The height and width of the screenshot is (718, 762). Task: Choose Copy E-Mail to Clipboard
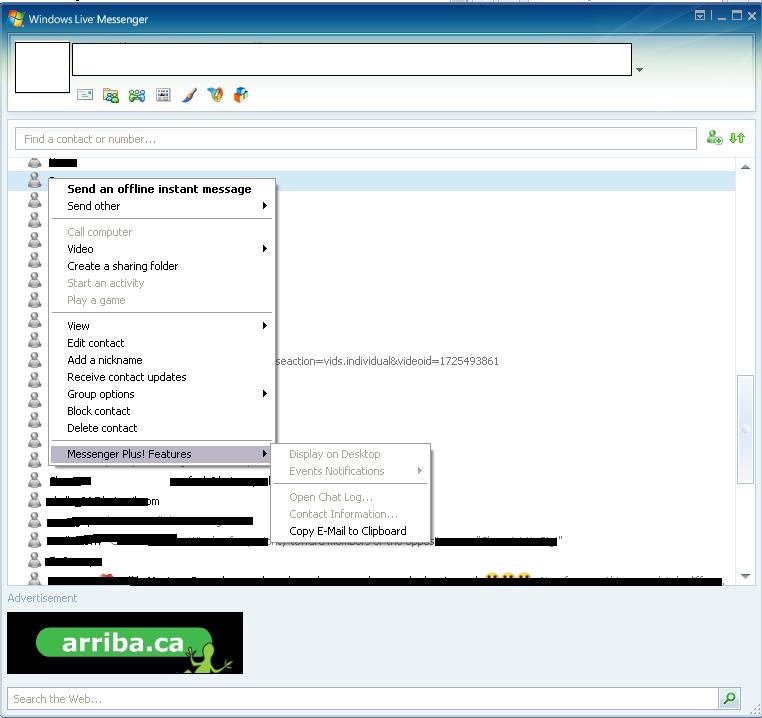347,531
